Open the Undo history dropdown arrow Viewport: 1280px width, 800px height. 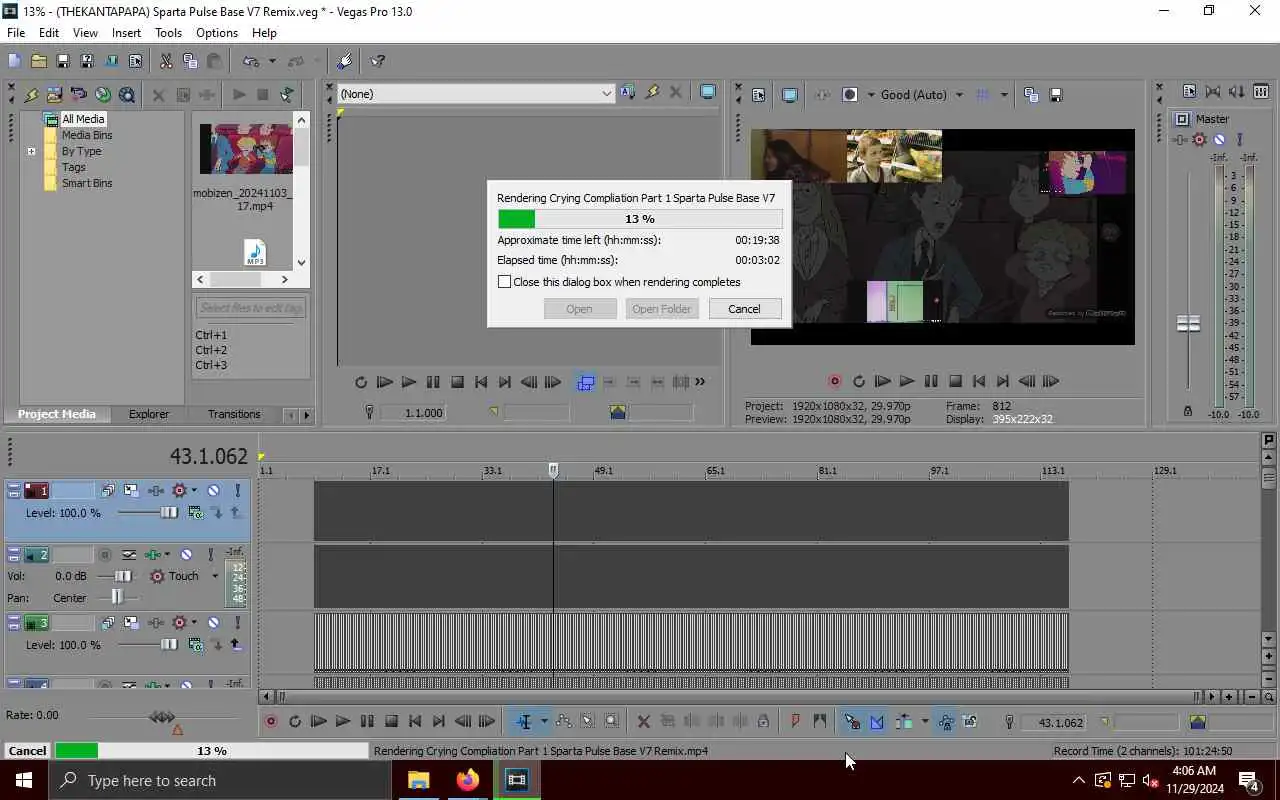[271, 61]
